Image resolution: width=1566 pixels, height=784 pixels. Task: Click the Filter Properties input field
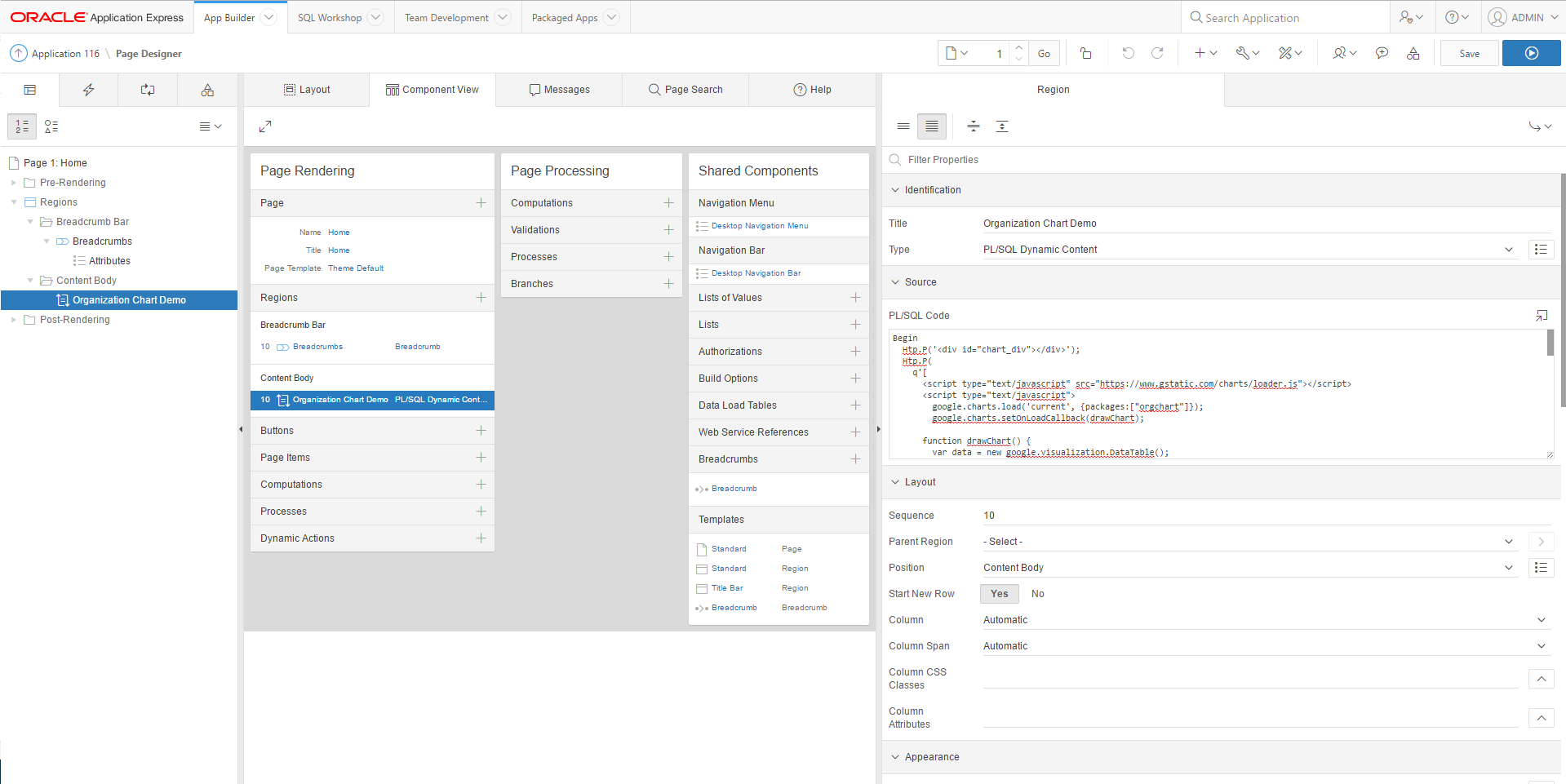[1224, 160]
